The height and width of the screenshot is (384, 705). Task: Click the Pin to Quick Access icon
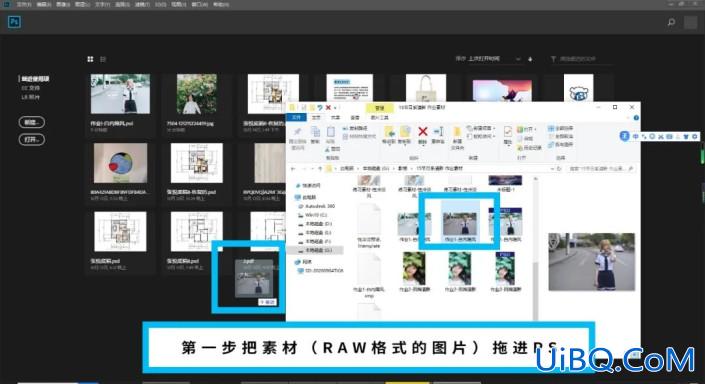297,131
